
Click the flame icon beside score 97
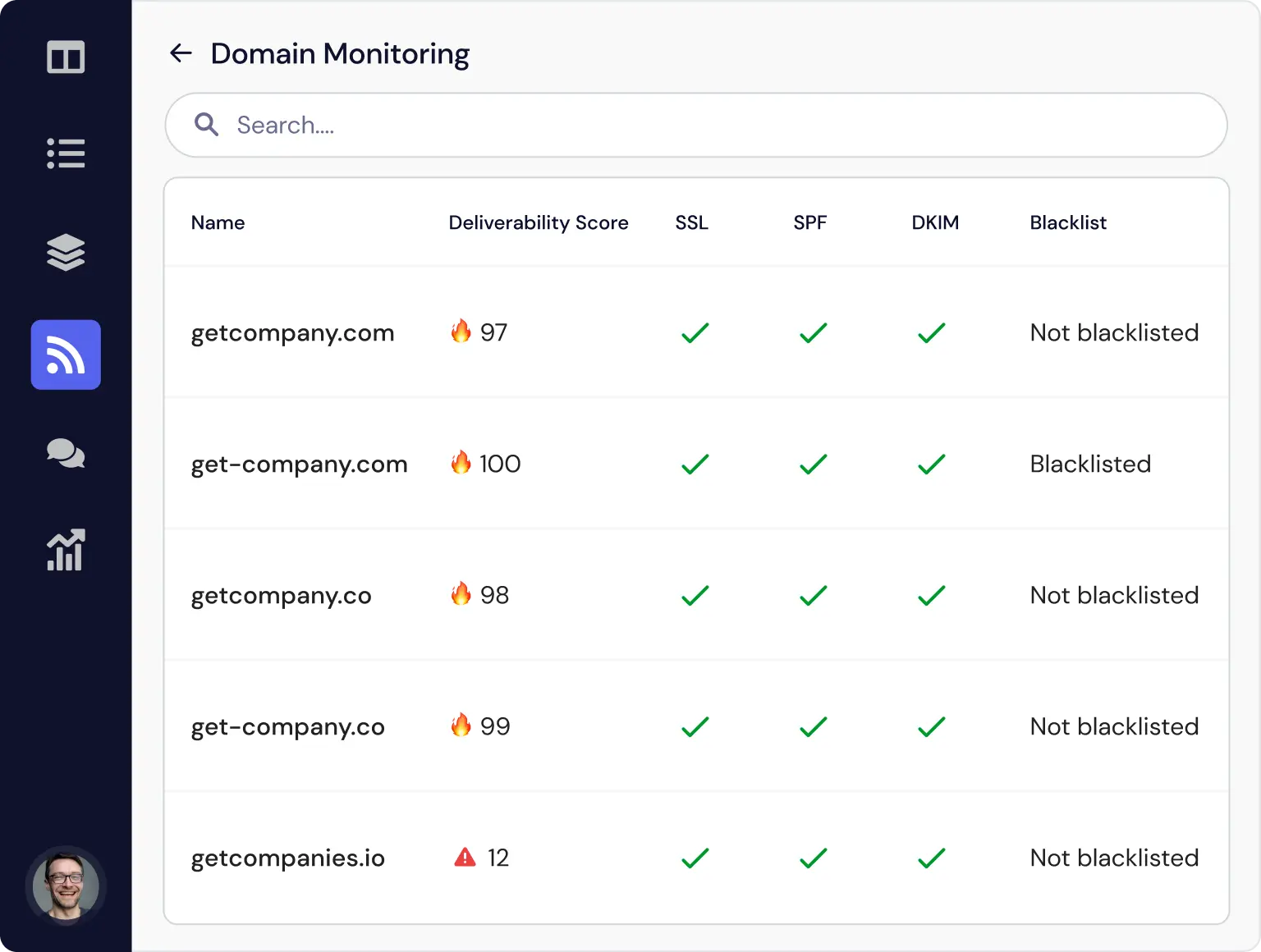click(x=461, y=331)
